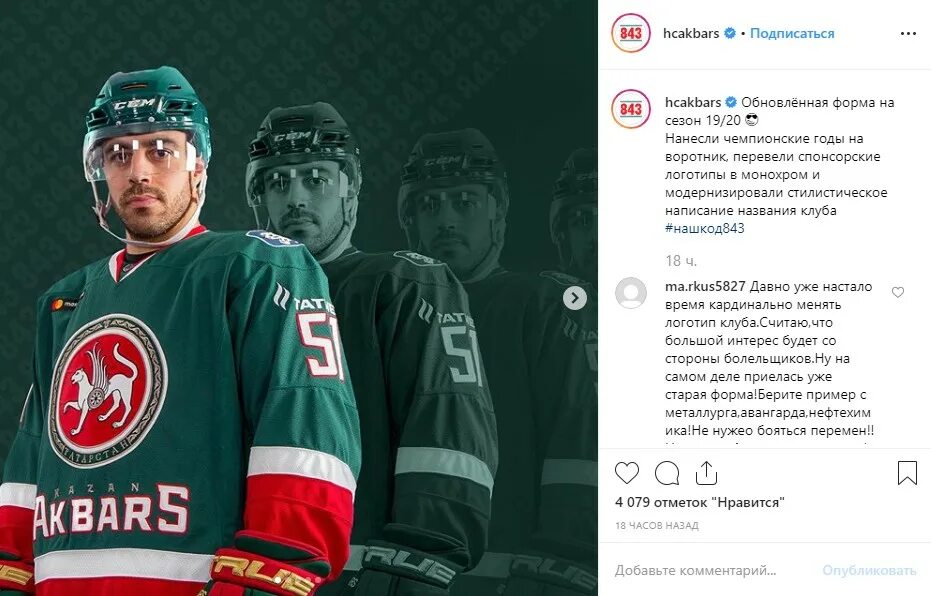The width and height of the screenshot is (931, 596).
Task: Click the Подписаться follow link
Action: (792, 33)
